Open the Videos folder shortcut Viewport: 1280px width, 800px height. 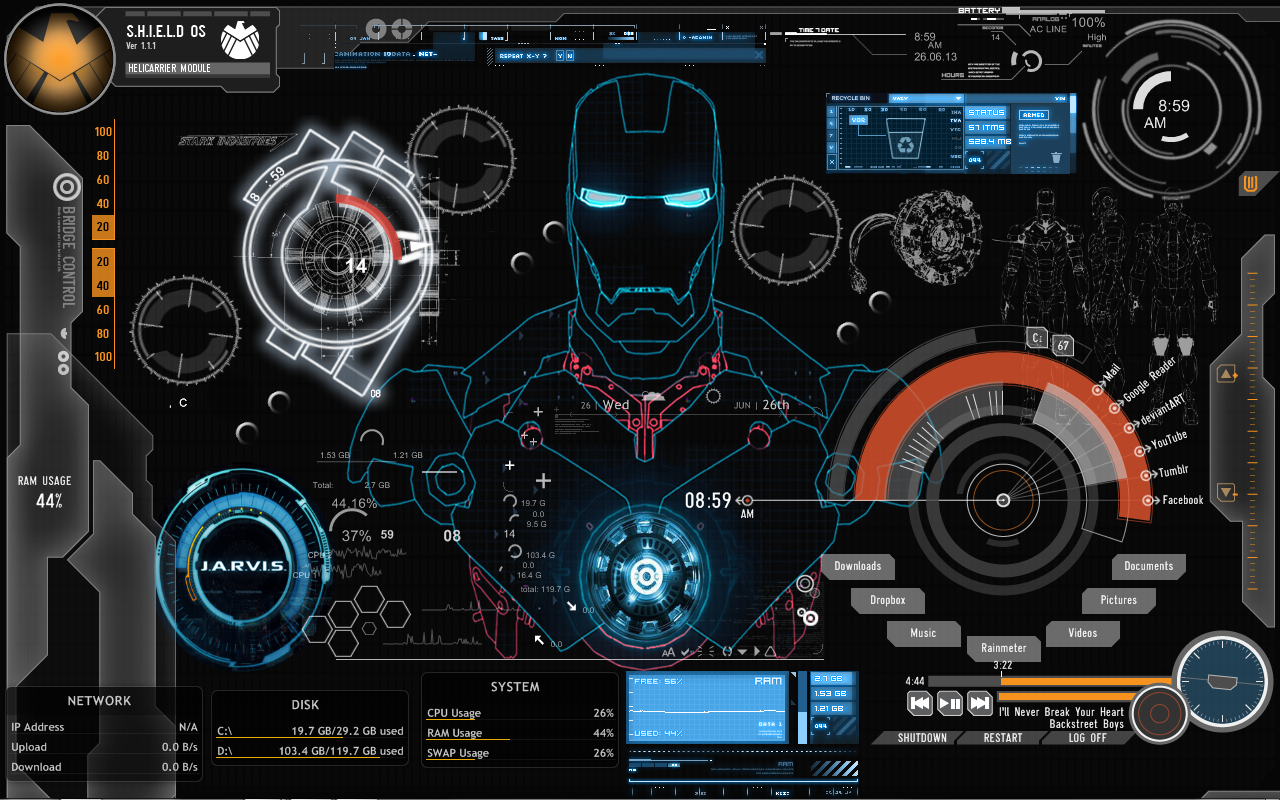tap(1082, 633)
